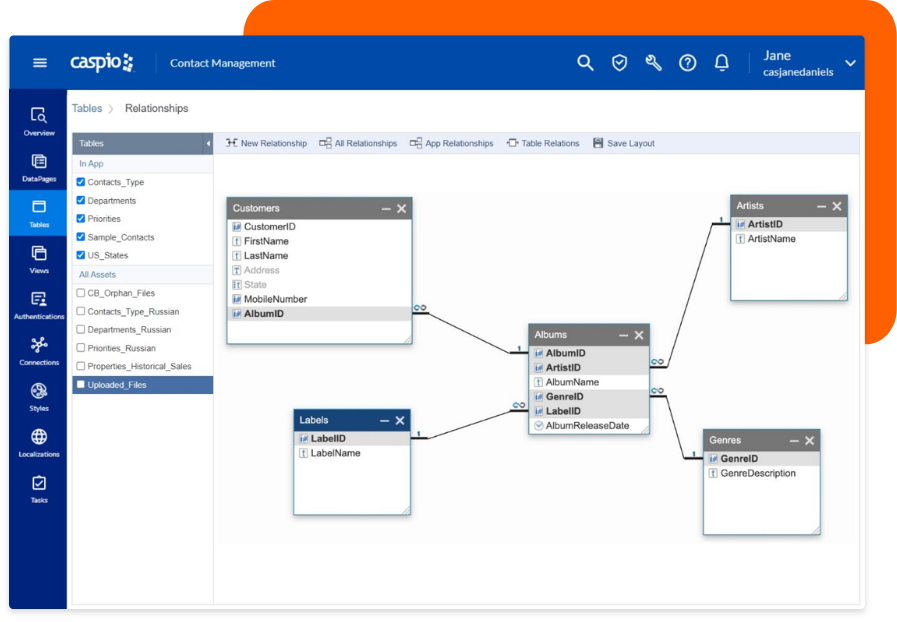Check CB_Orphan_Files checkbox
Viewport: 897px width, 622px height.
[81, 293]
